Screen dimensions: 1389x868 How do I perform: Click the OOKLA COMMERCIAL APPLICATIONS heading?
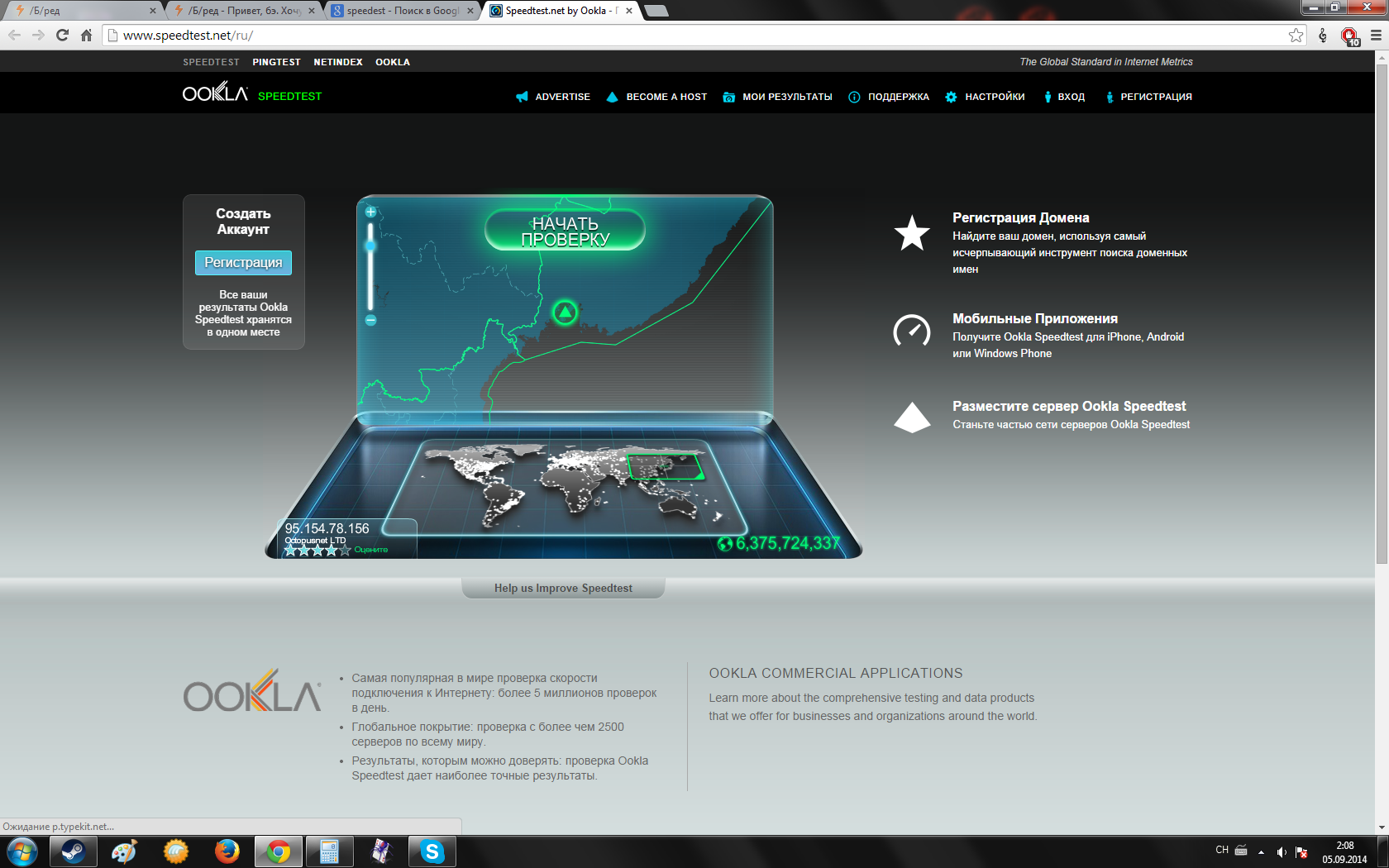pyautogui.click(x=836, y=673)
